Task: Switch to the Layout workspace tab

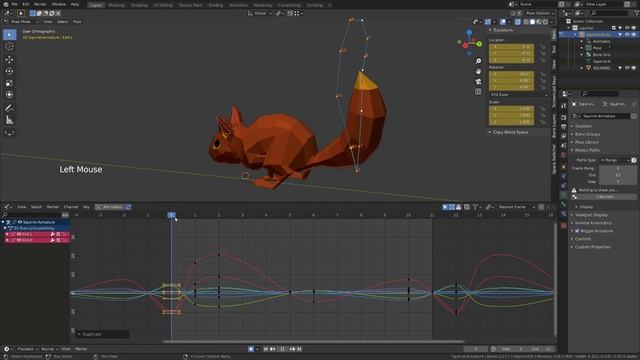Action: (x=96, y=5)
